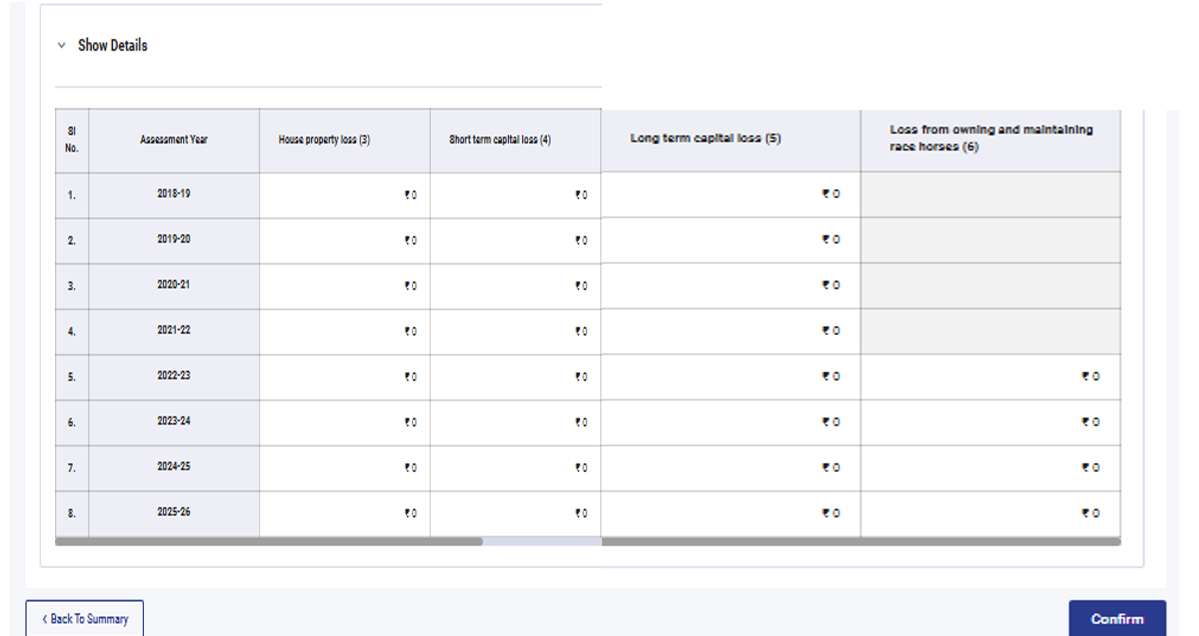This screenshot has height=636, width=1199.
Task: Select the 2025-26 assessment year cell
Action: (x=174, y=513)
